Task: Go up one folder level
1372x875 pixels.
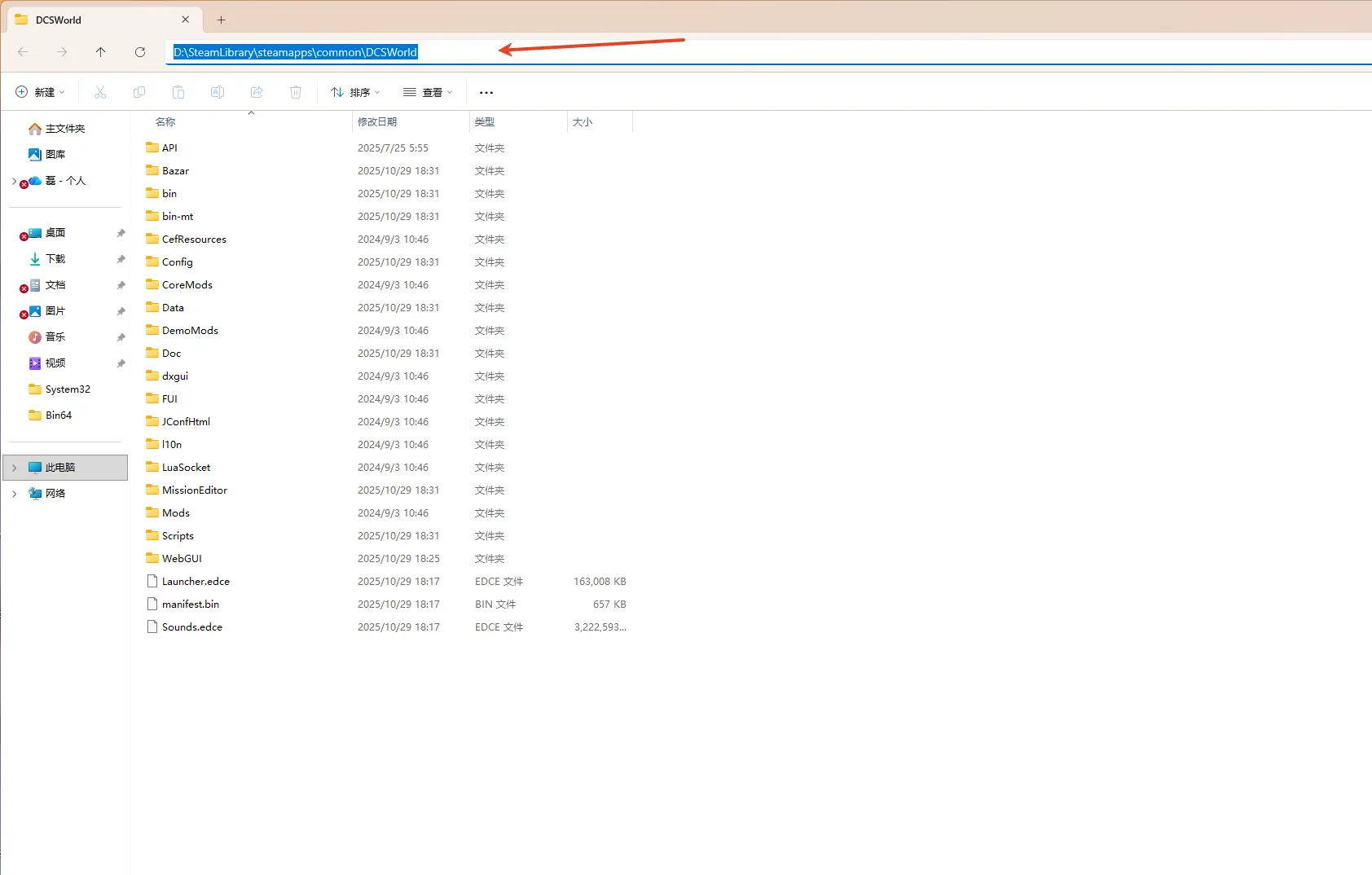Action: pos(101,52)
